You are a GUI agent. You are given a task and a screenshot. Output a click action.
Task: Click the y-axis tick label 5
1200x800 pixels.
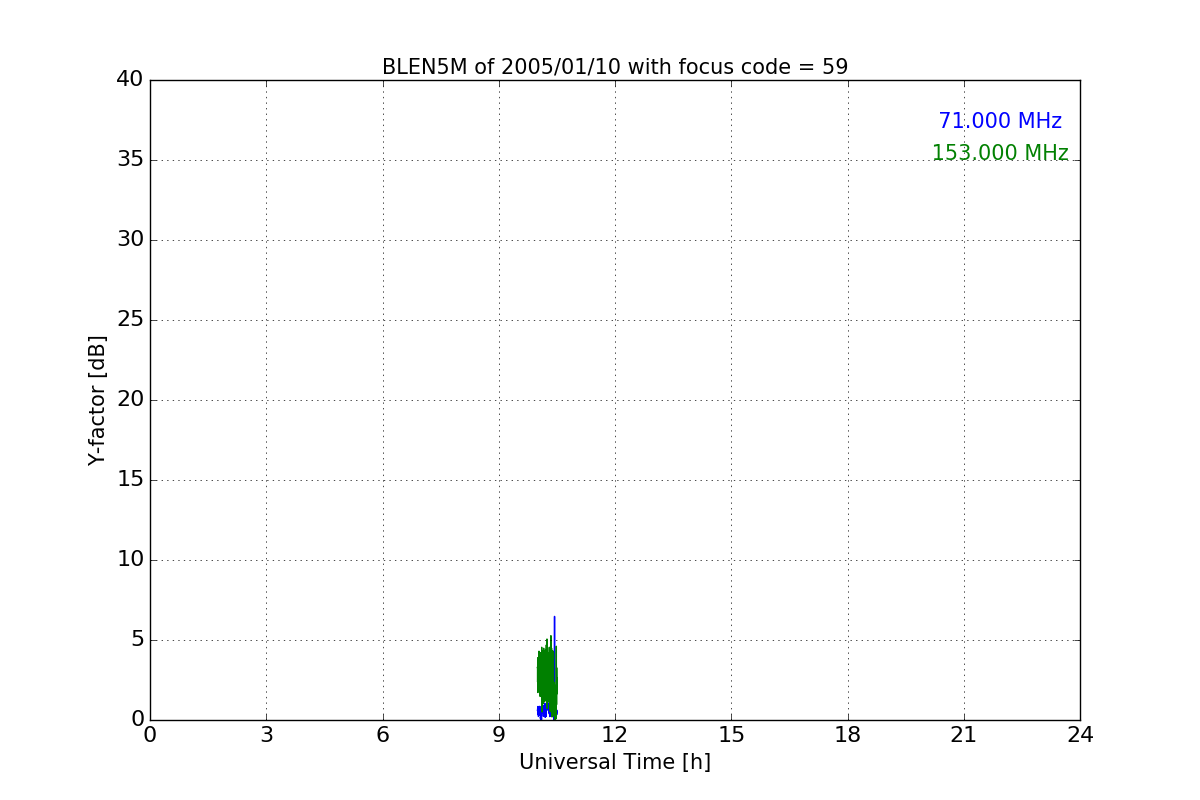(136, 640)
